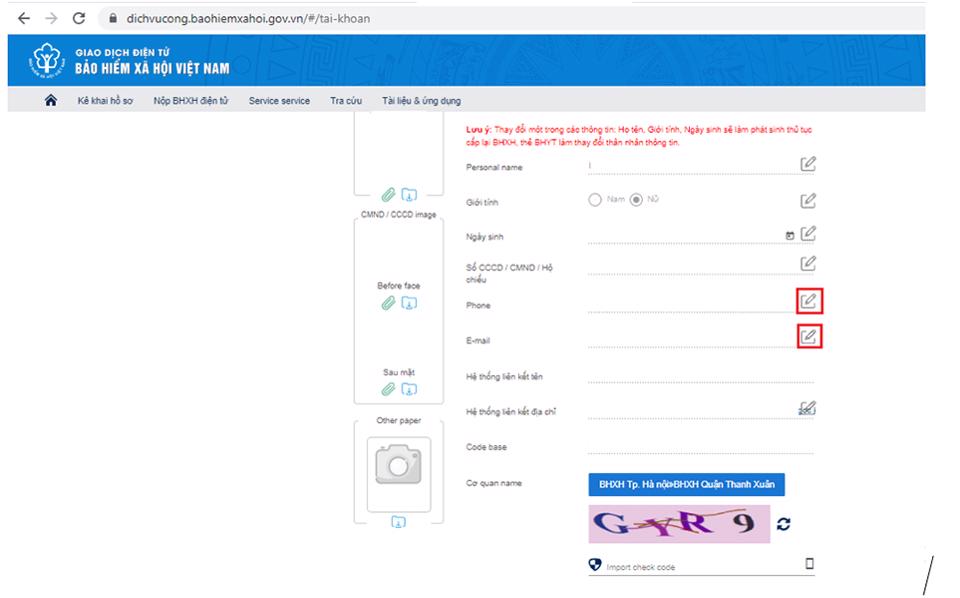Viewport: 960px width, 598px height.
Task: Click the BHXH Tp. Hà nội BHXH Quận Thanh Xuân button
Action: pyautogui.click(x=686, y=484)
